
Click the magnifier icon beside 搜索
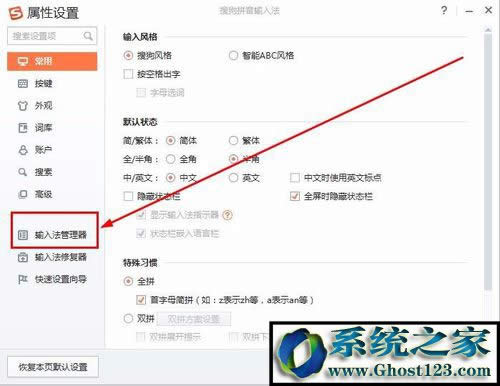click(x=23, y=172)
